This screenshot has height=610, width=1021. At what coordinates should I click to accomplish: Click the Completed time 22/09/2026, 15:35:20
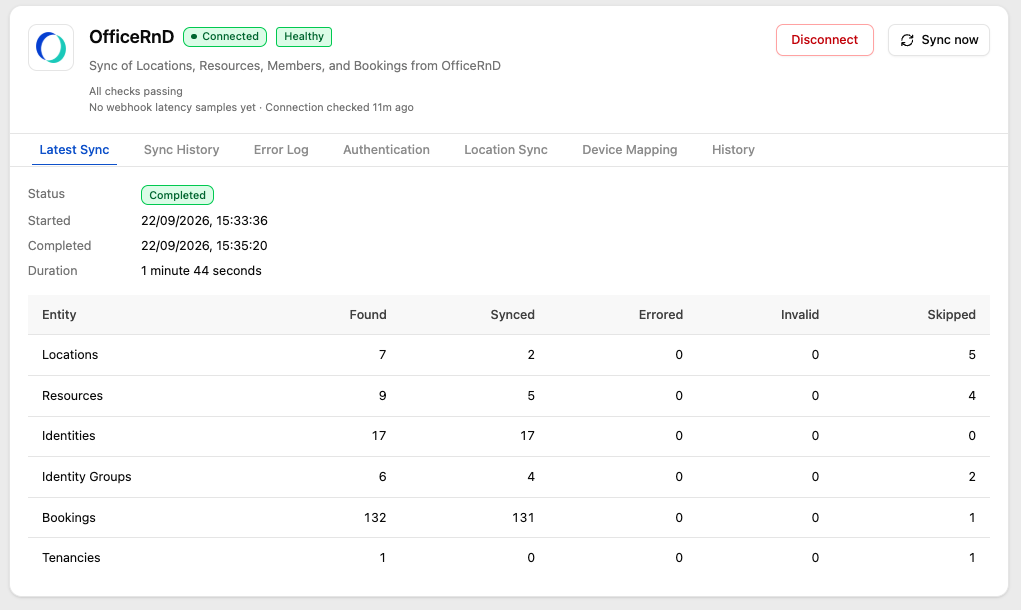(204, 245)
